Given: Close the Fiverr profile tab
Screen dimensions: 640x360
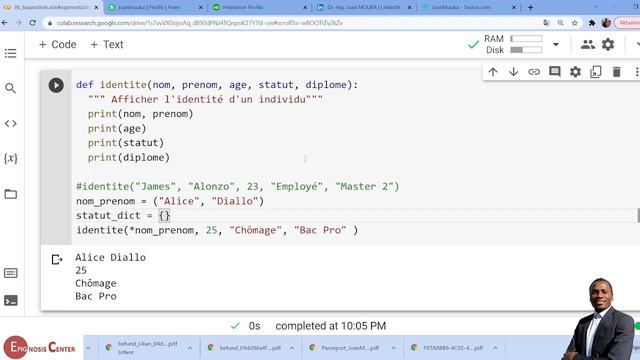Looking at the screenshot, I should point(200,7).
